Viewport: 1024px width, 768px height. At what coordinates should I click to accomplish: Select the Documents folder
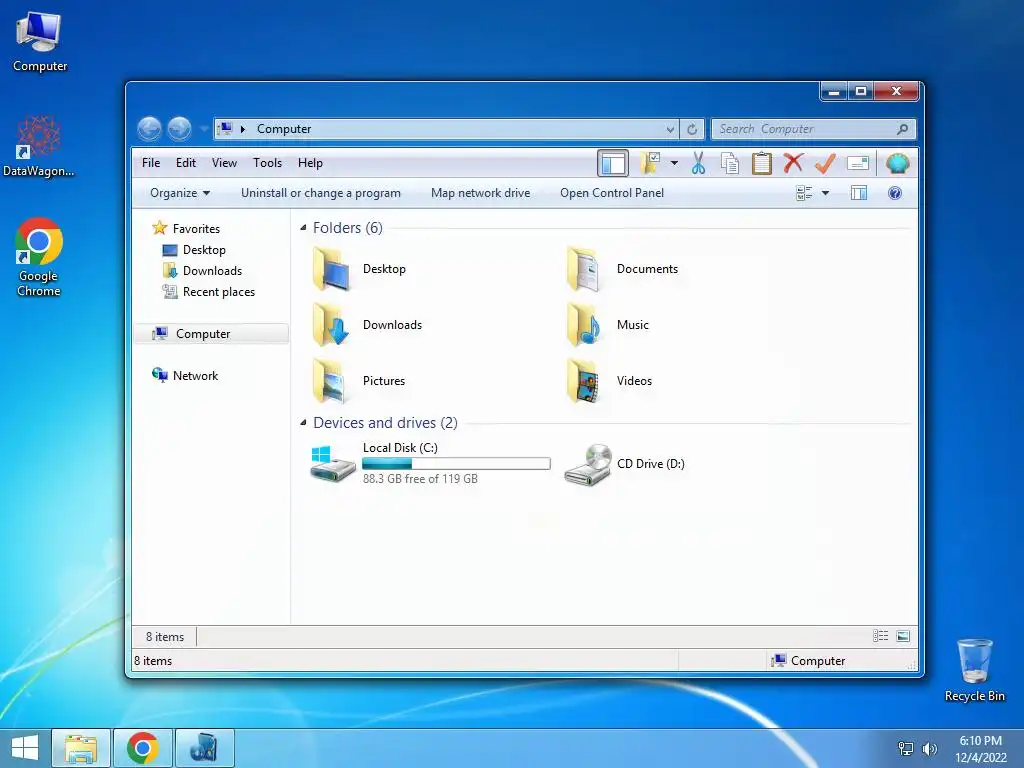[x=622, y=269]
